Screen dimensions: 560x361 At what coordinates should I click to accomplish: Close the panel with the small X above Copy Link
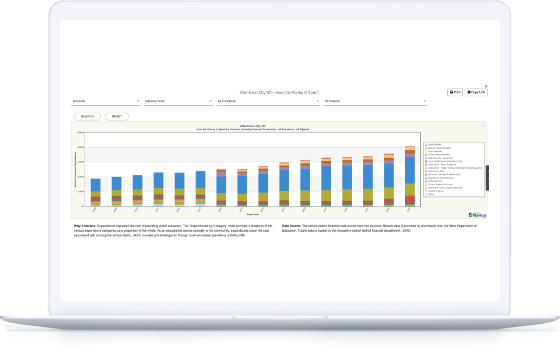click(x=486, y=86)
